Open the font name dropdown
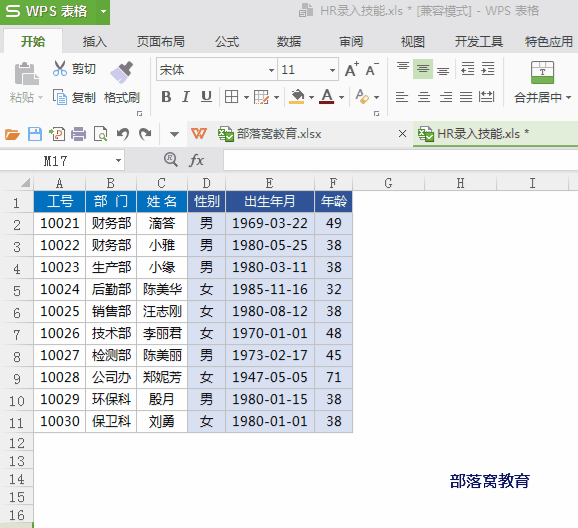578x528 pixels. (x=271, y=70)
